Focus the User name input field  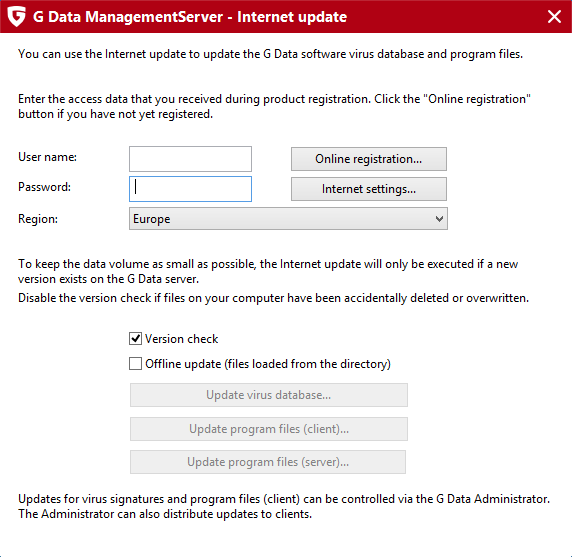click(190, 159)
